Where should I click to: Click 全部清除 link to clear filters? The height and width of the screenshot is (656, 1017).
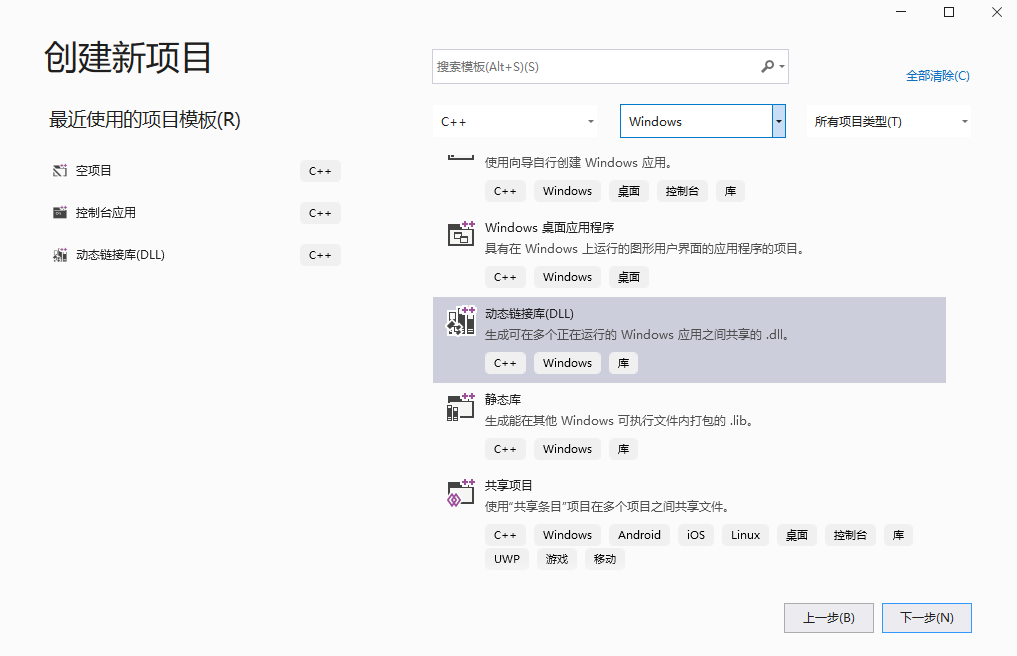[937, 76]
